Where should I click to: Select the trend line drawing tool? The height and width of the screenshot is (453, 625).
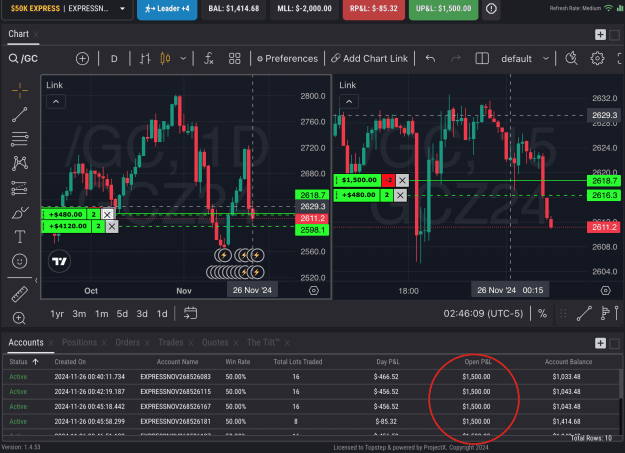coord(20,114)
